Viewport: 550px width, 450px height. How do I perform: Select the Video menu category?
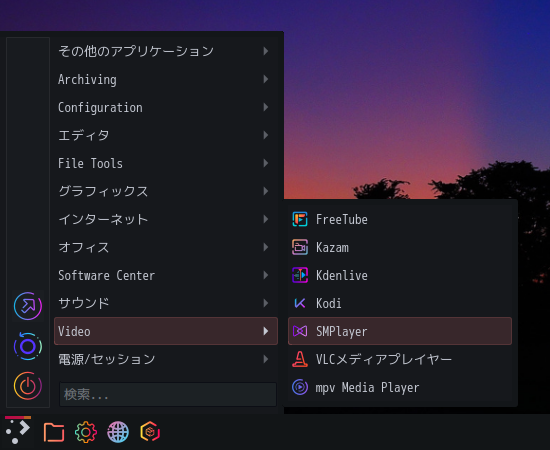click(x=166, y=331)
